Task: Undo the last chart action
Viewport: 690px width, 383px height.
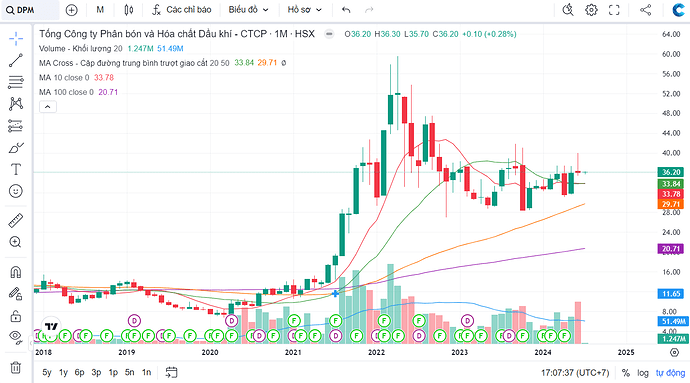Action: click(346, 10)
